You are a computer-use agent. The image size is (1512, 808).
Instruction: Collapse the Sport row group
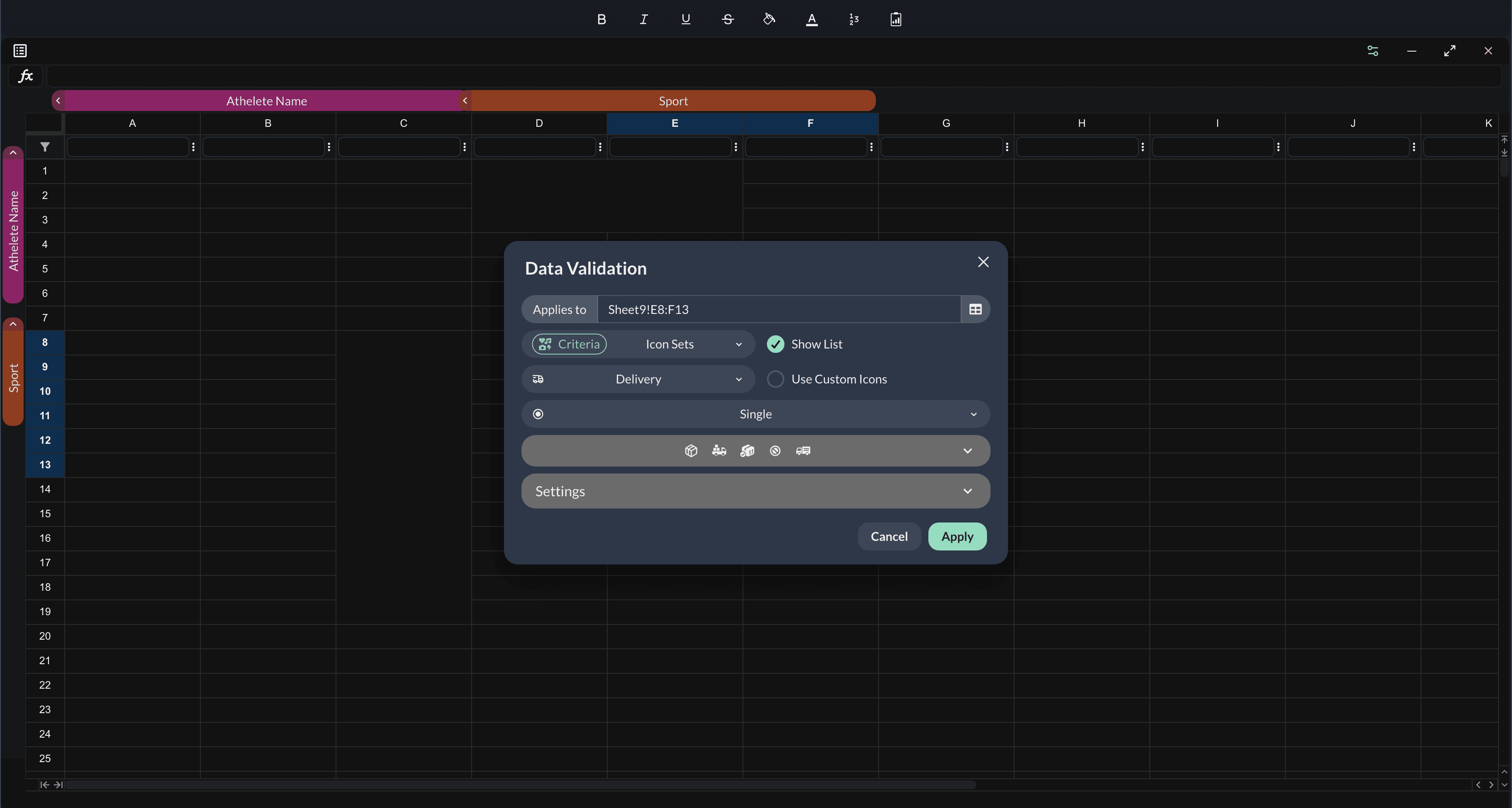coord(13,324)
